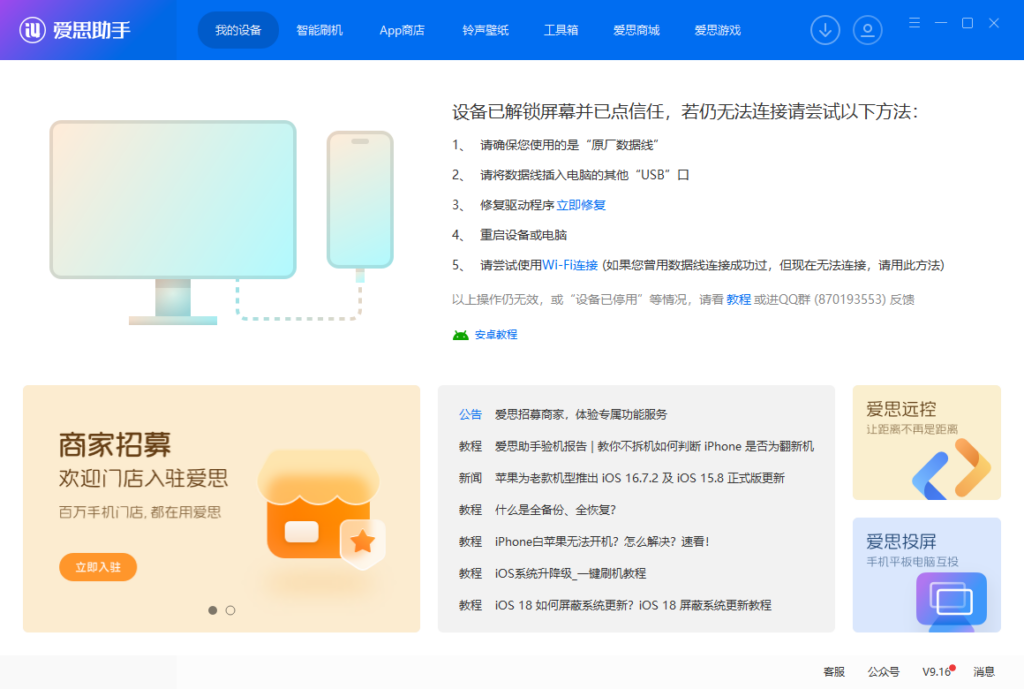Click the 立即修复 driver repair link
This screenshot has width=1024, height=689.
[x=581, y=205]
